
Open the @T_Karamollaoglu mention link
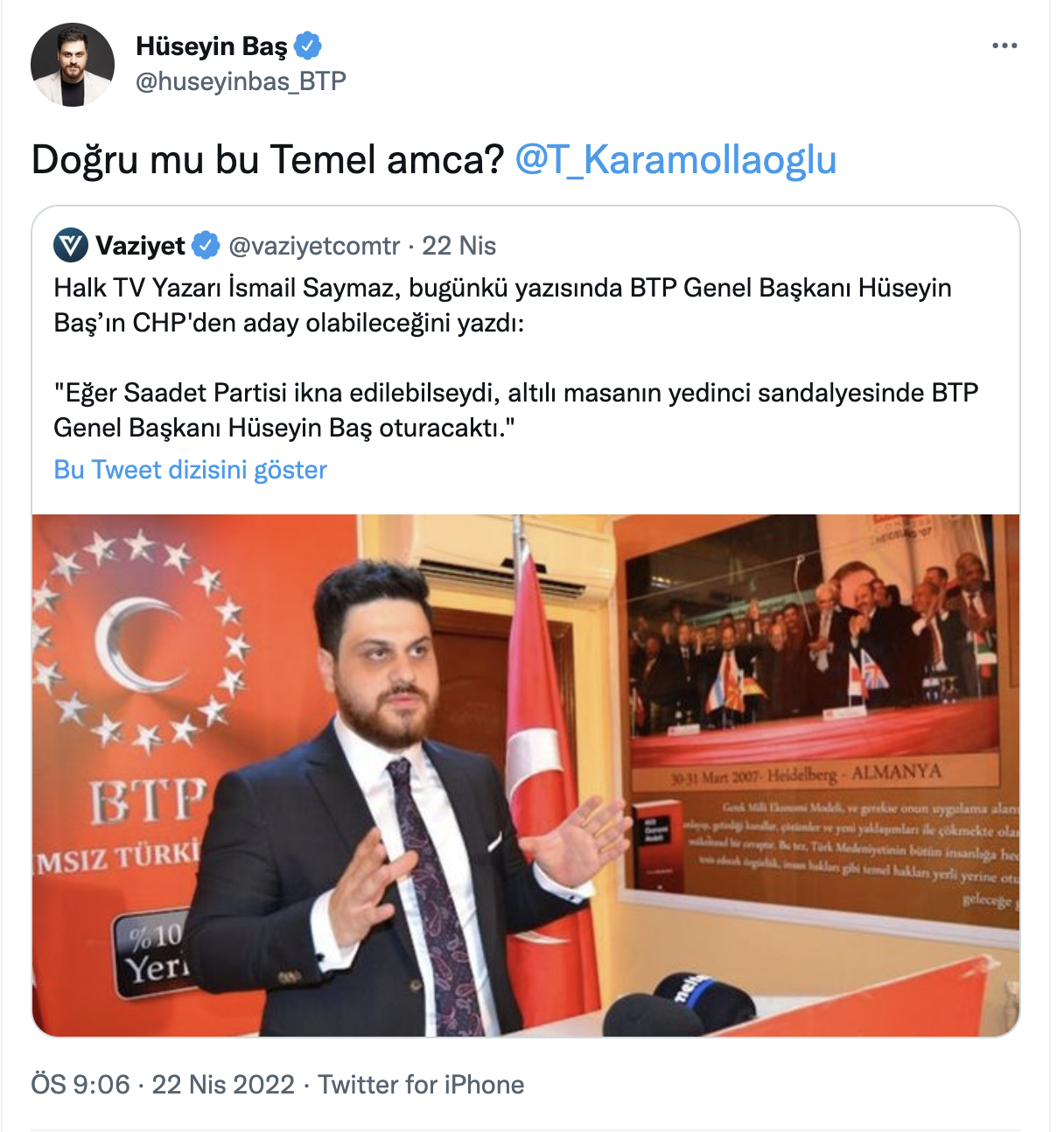click(675, 160)
